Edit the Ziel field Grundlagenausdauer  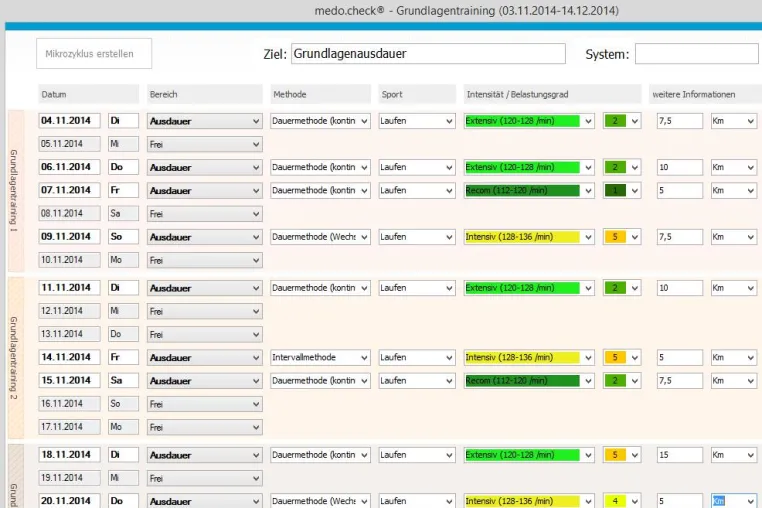pyautogui.click(x=428, y=53)
